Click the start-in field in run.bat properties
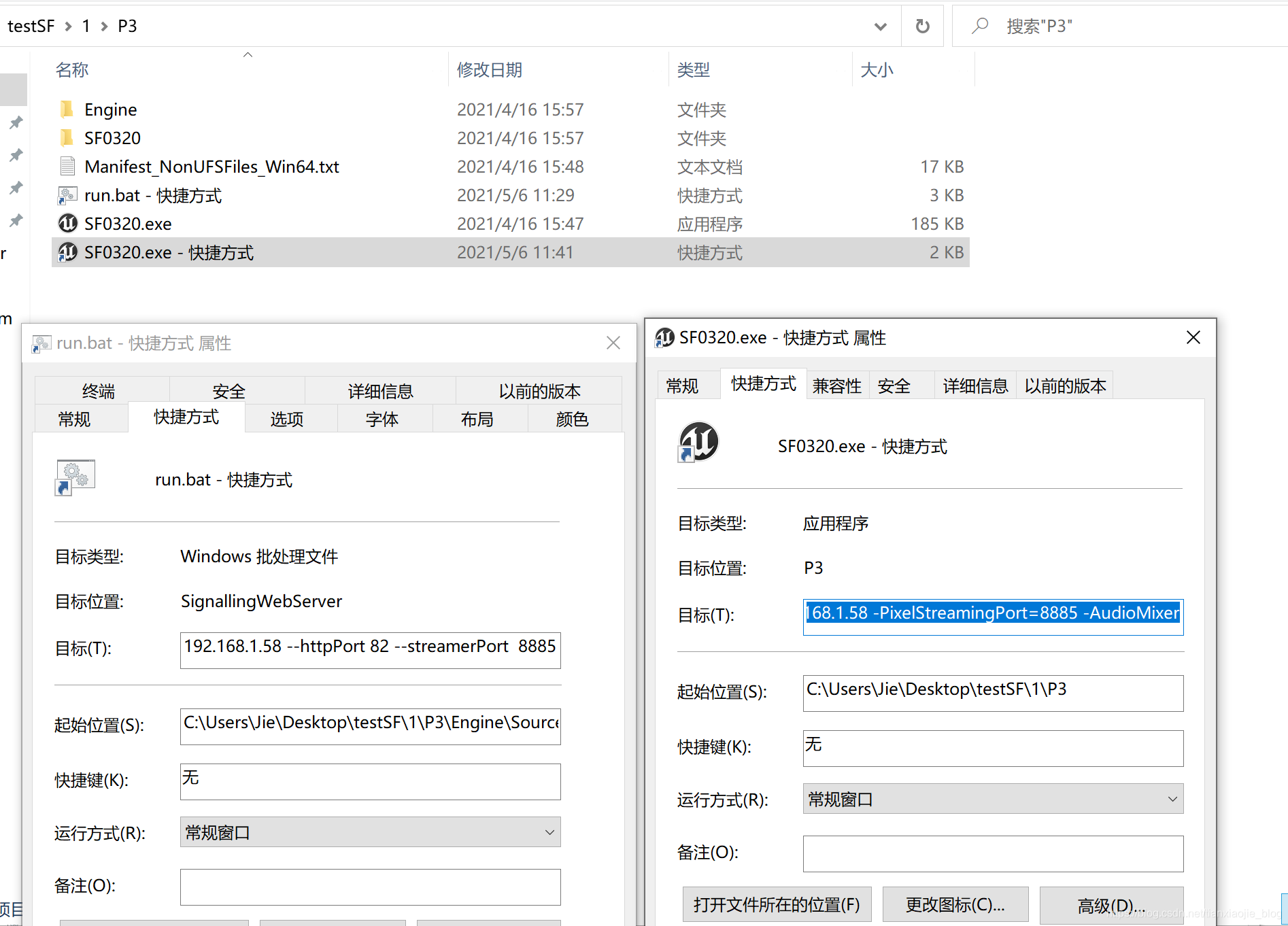This screenshot has width=1288, height=926. click(370, 726)
